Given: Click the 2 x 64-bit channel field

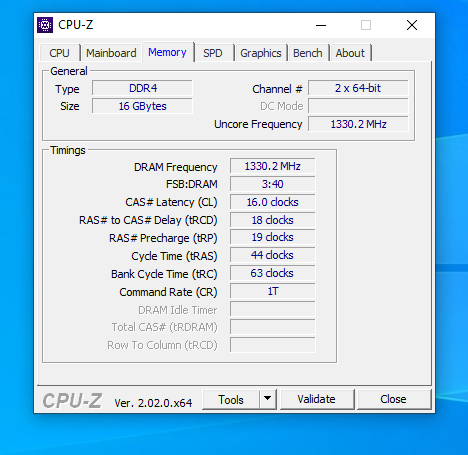Looking at the screenshot, I should pos(358,88).
